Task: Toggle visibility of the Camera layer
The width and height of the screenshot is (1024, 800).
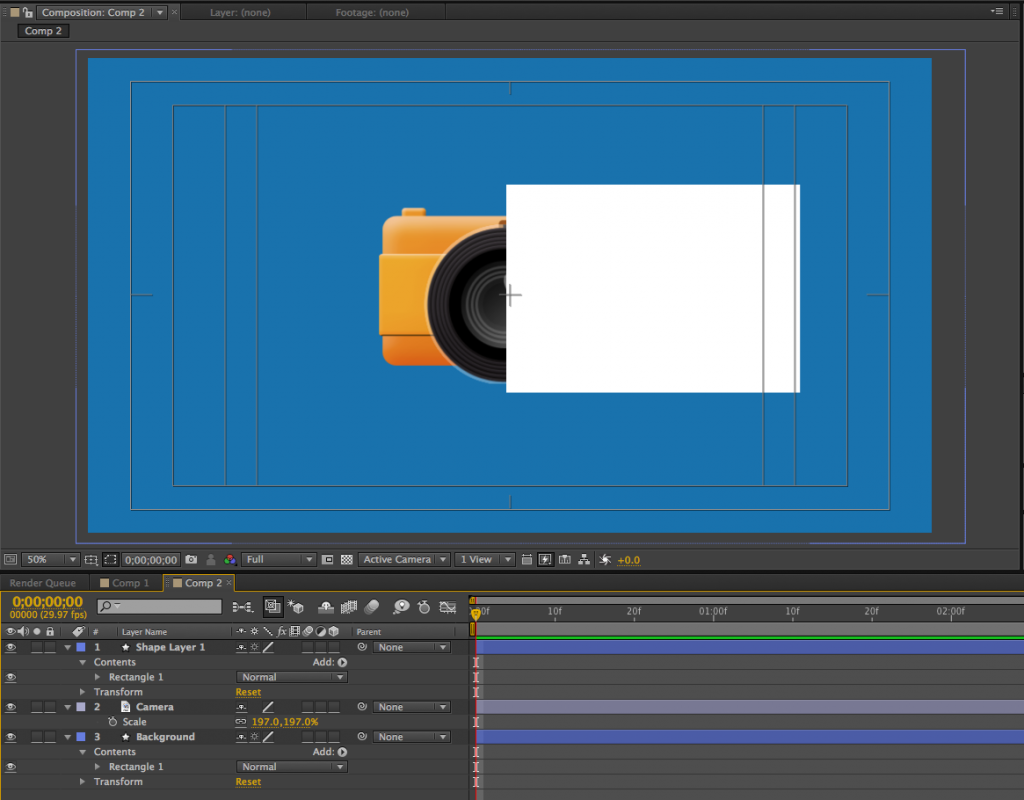Action: tap(10, 707)
